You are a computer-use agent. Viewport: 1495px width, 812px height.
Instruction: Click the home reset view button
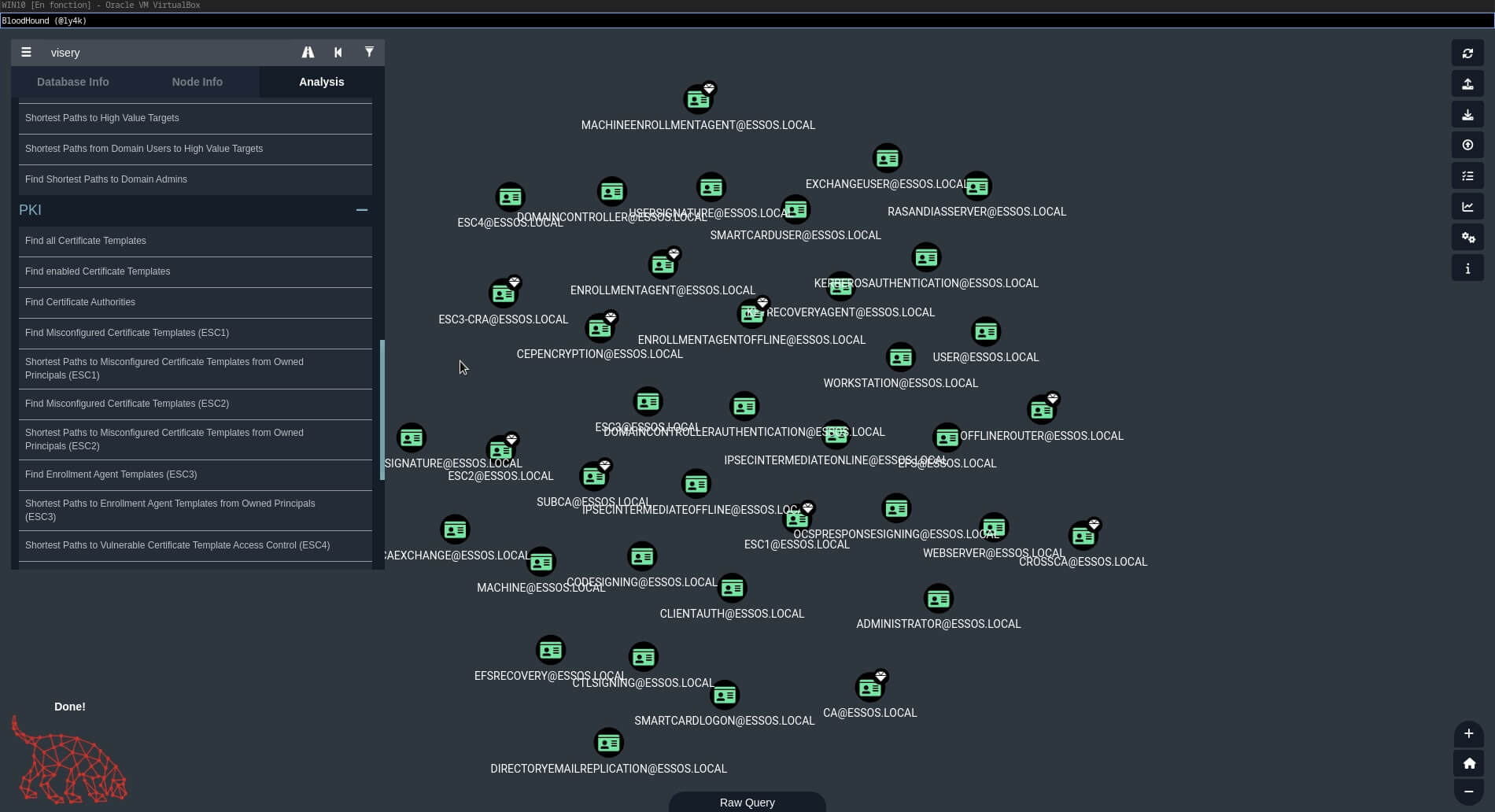(x=1468, y=763)
